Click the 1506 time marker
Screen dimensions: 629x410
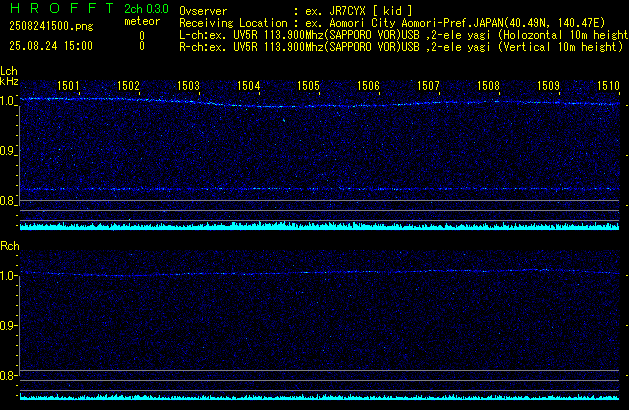click(x=368, y=86)
